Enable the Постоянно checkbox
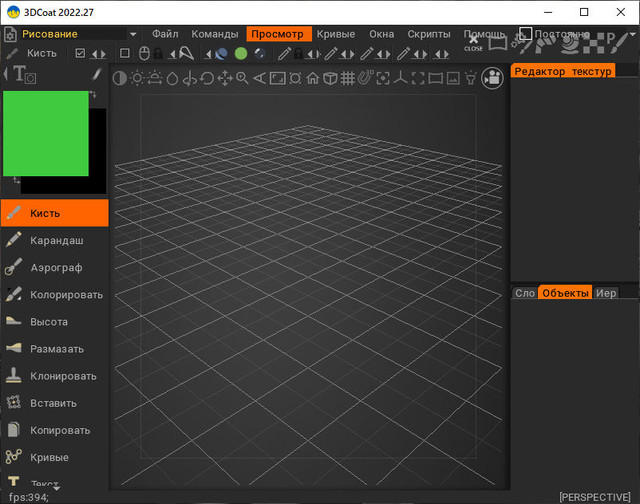The image size is (640, 504). (x=526, y=34)
